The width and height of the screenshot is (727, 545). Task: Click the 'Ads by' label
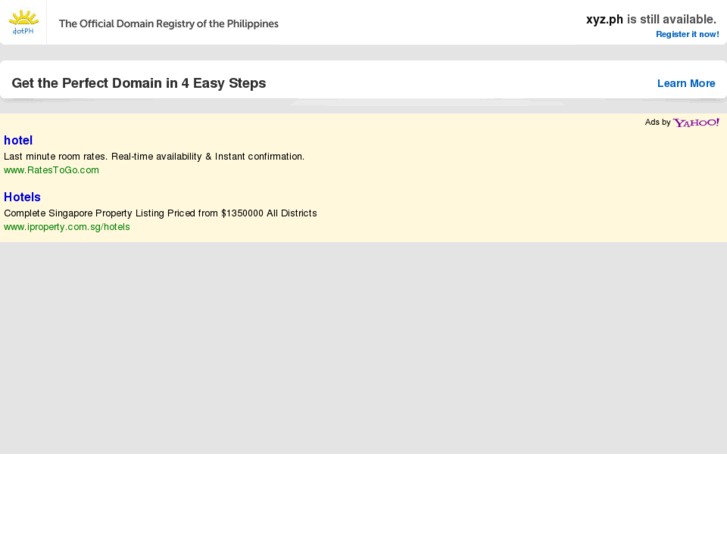pyautogui.click(x=657, y=122)
